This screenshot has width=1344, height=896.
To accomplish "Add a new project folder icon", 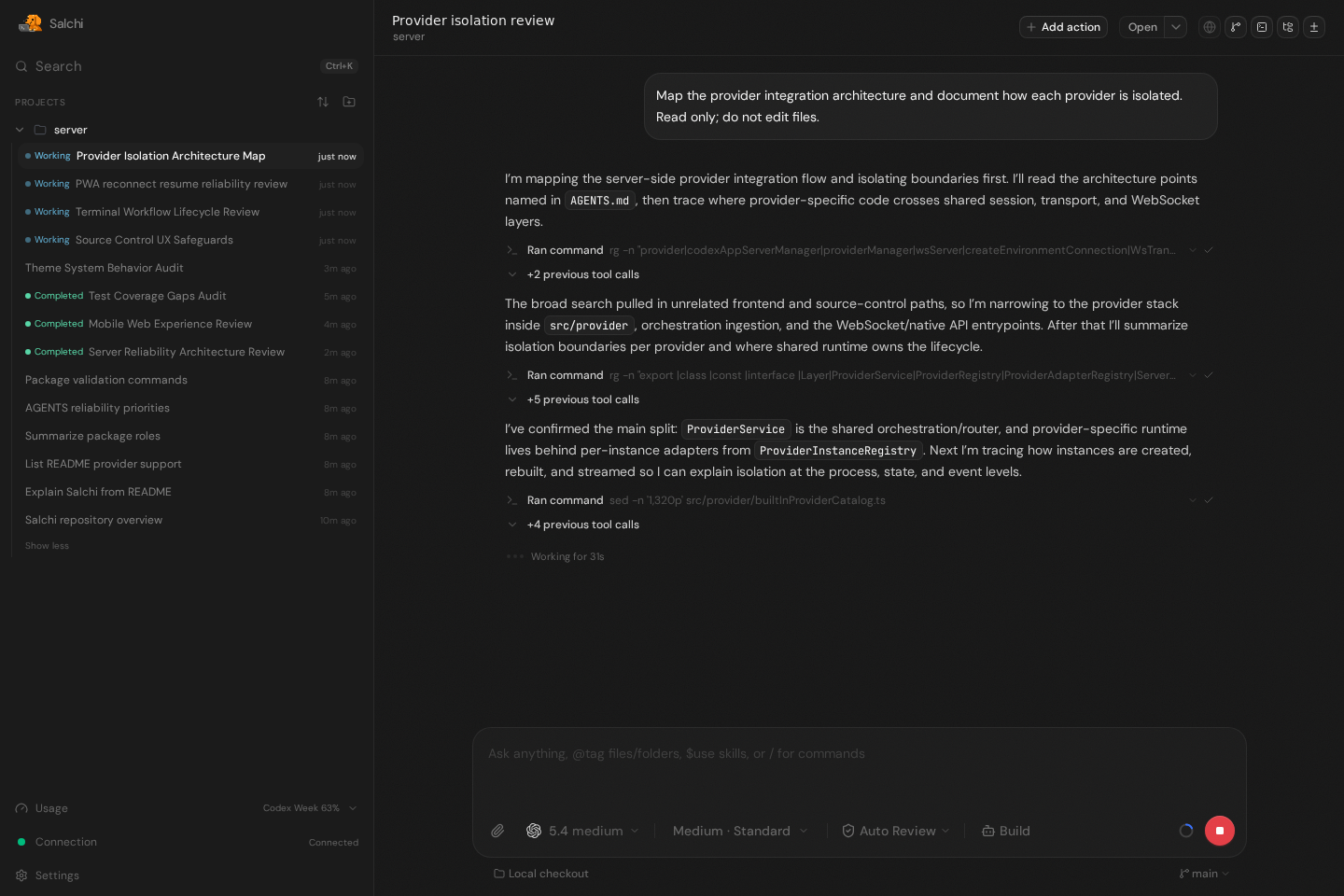I will pyautogui.click(x=349, y=102).
